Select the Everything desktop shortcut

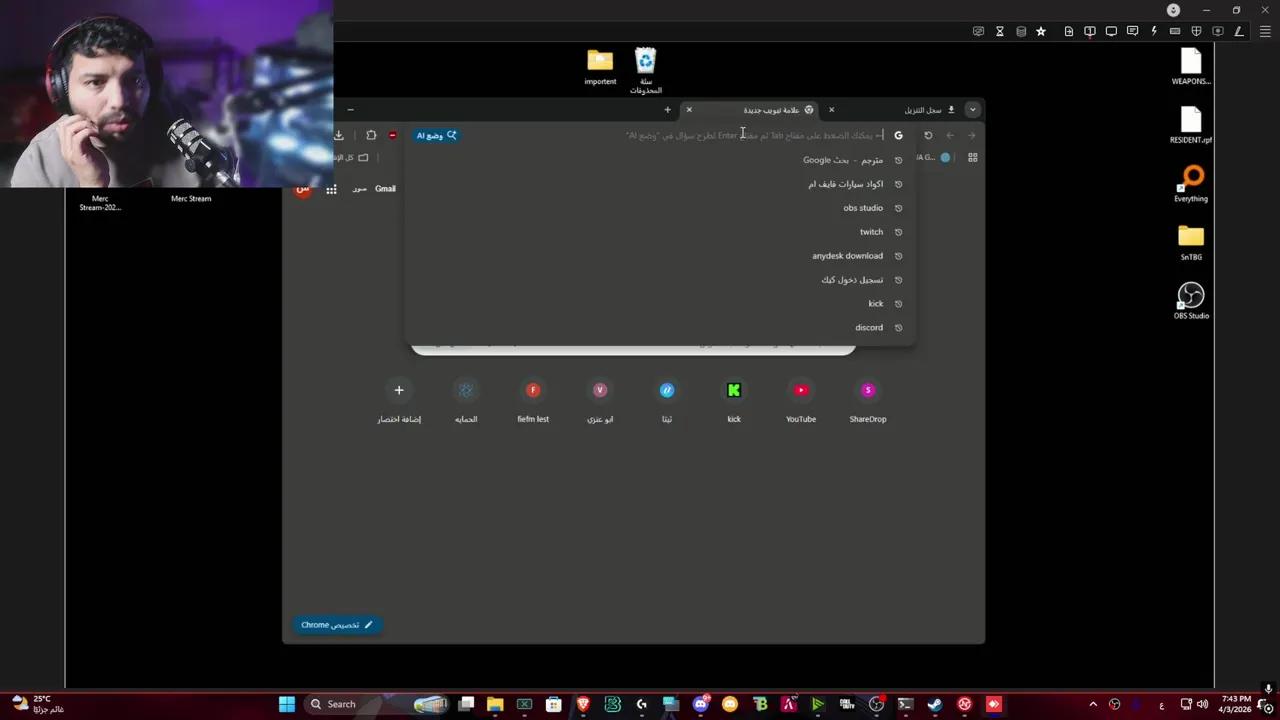click(1191, 184)
